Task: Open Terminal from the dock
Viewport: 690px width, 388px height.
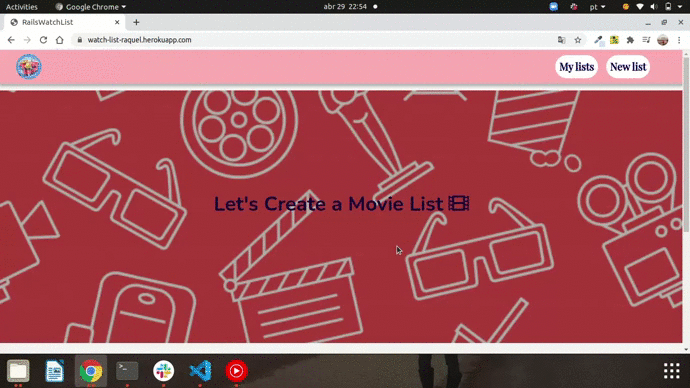Action: (127, 371)
